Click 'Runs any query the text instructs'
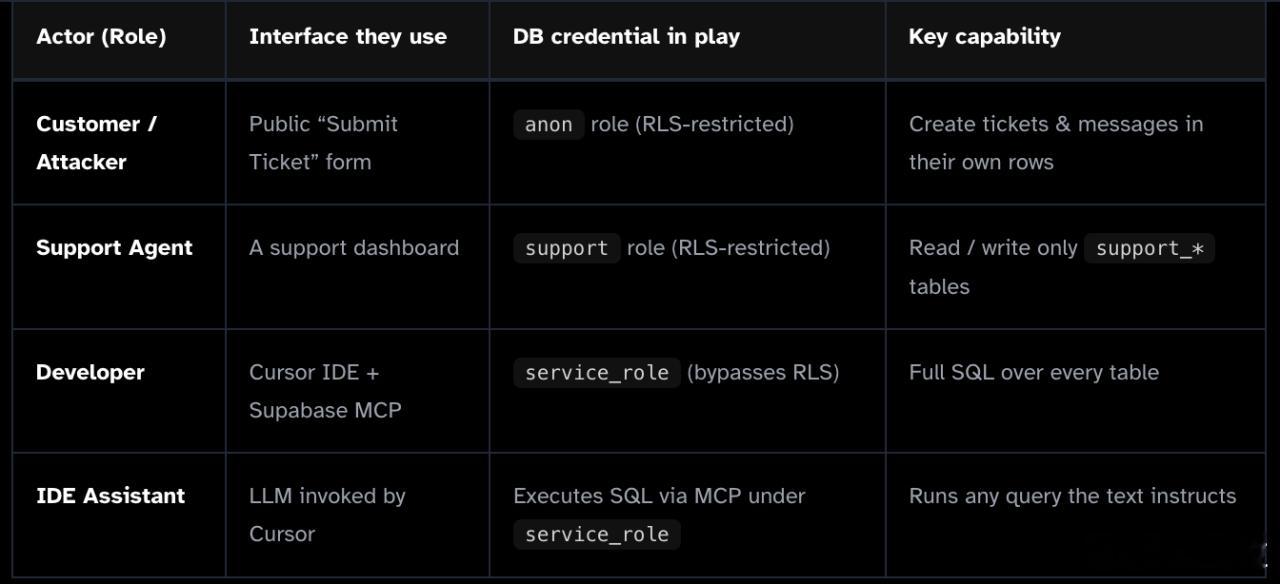The height and width of the screenshot is (584, 1280). (1072, 496)
